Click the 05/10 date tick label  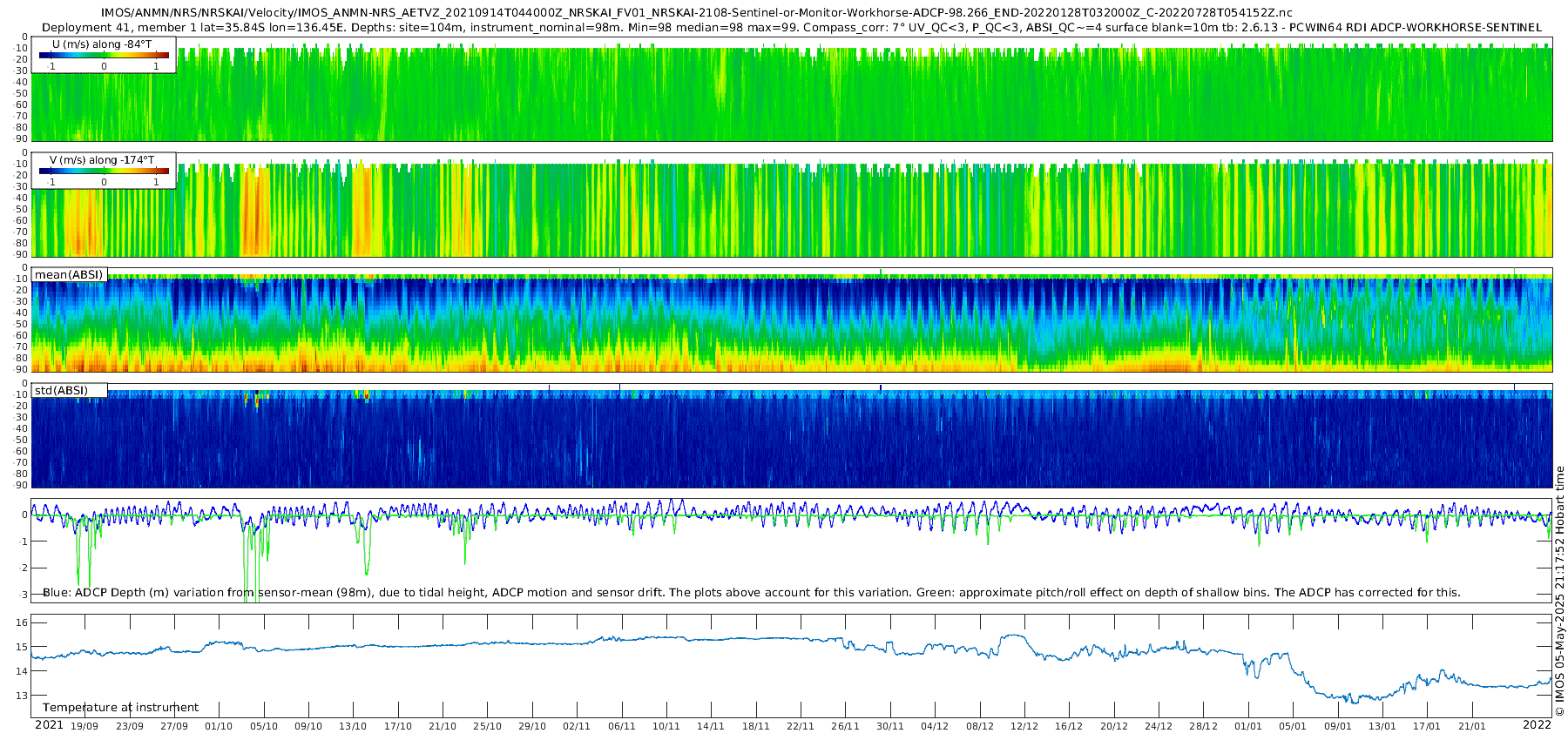(x=263, y=726)
